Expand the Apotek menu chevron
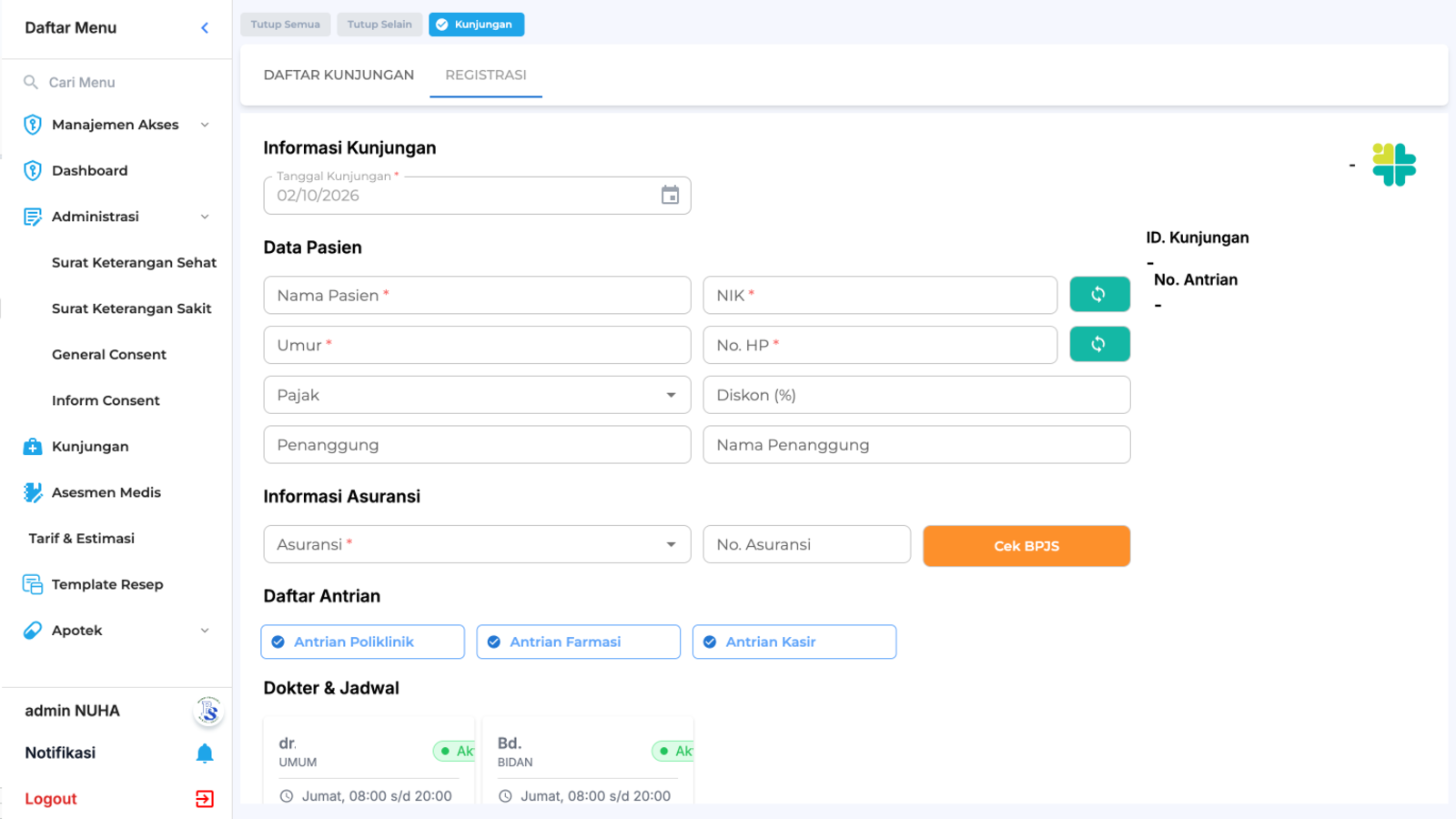Screen dimensions: 1456x819 point(205,631)
